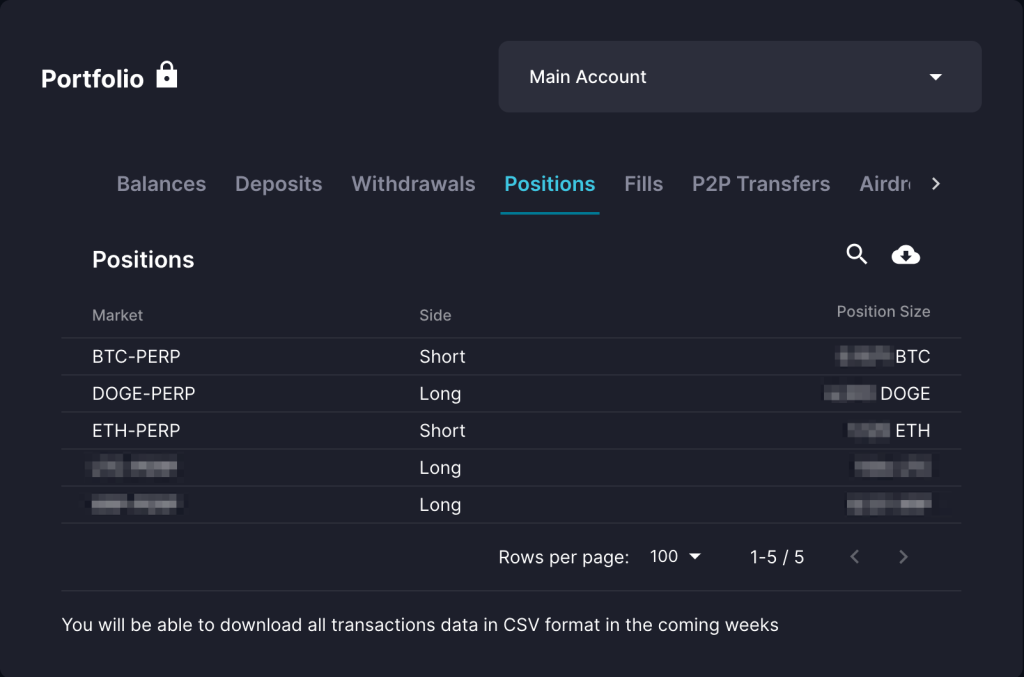The width and height of the screenshot is (1024, 677).
Task: Click the cloud download icon
Action: pos(905,256)
